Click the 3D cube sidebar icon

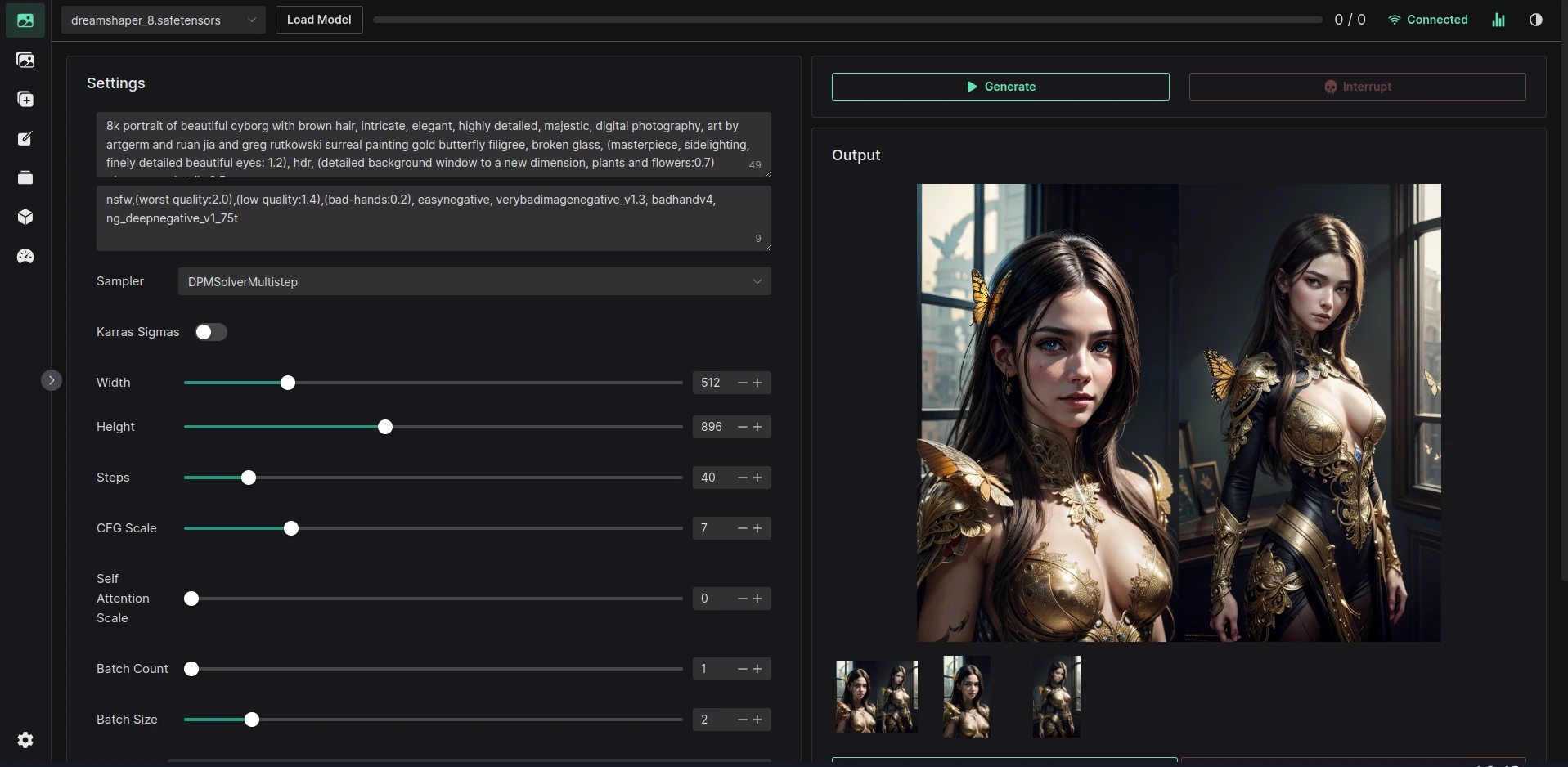pos(25,217)
